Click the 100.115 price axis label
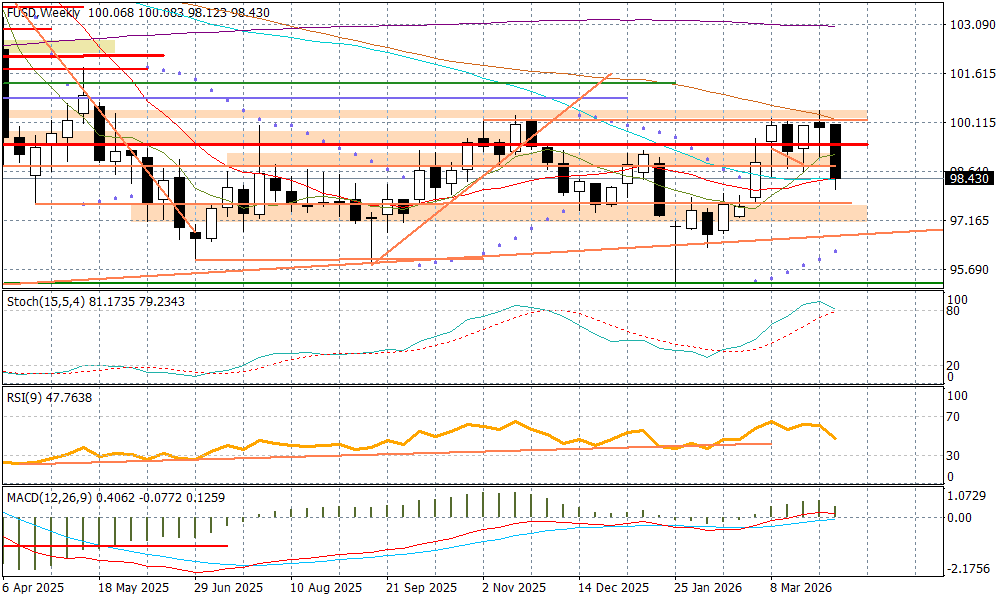Screen dimensions: 1000x600 pos(969,123)
